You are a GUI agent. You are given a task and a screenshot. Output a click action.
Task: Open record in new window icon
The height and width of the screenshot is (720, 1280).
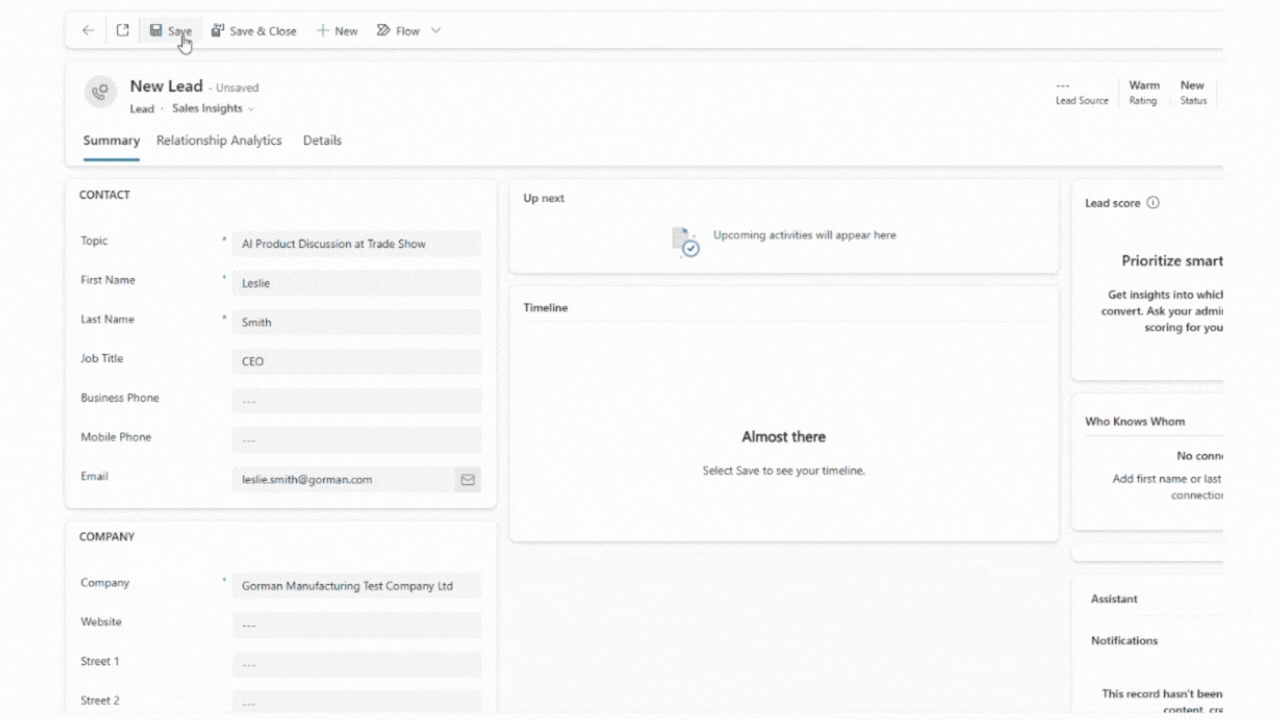click(x=122, y=31)
